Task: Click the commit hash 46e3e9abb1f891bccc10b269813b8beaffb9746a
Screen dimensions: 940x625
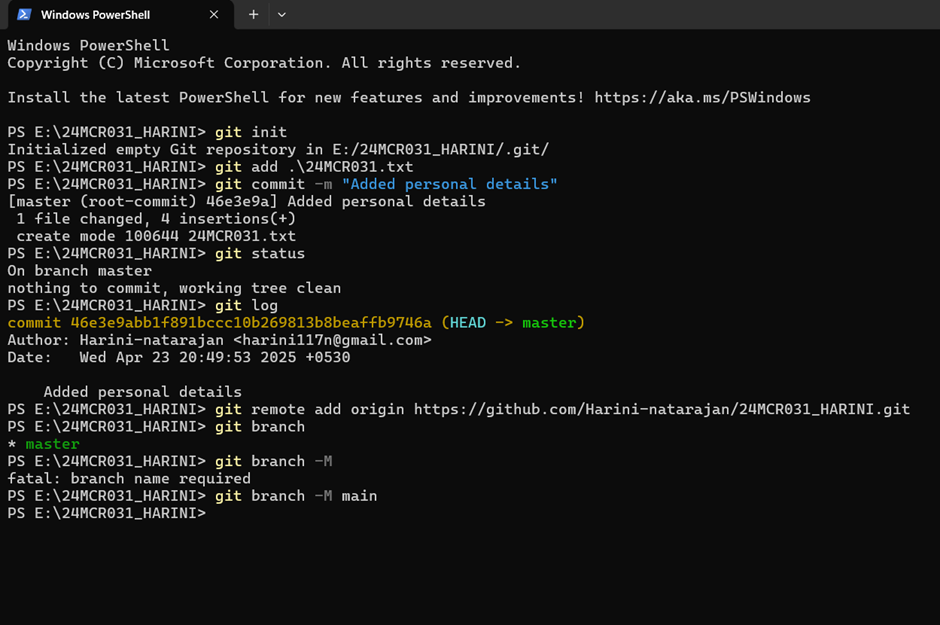Action: click(x=251, y=322)
